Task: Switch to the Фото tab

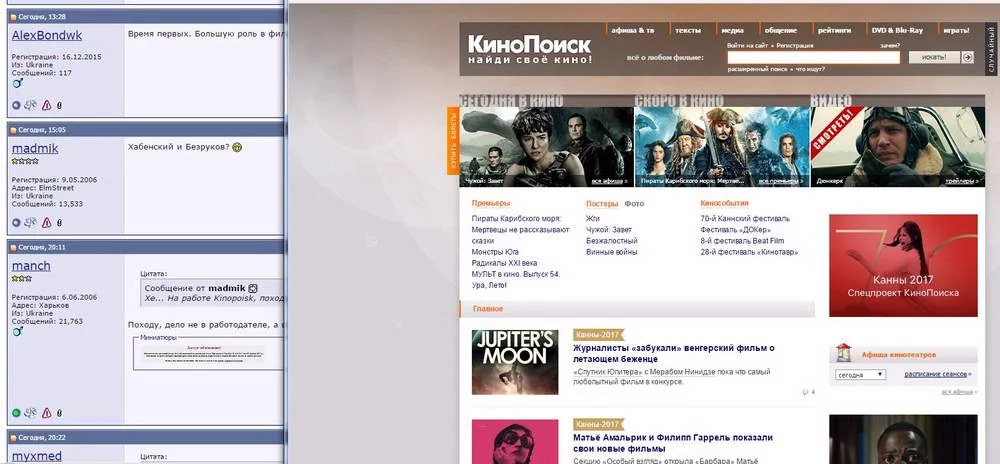Action: coord(634,204)
